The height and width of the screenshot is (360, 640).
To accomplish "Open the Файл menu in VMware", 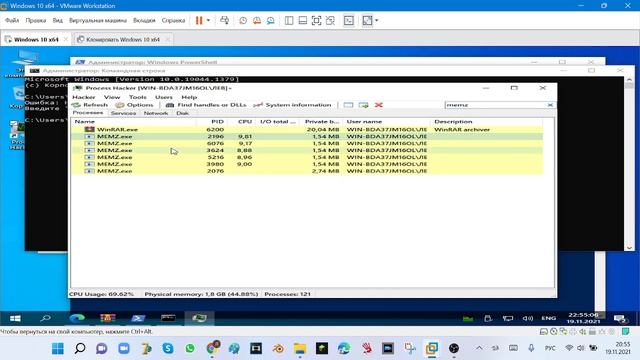I will point(12,20).
